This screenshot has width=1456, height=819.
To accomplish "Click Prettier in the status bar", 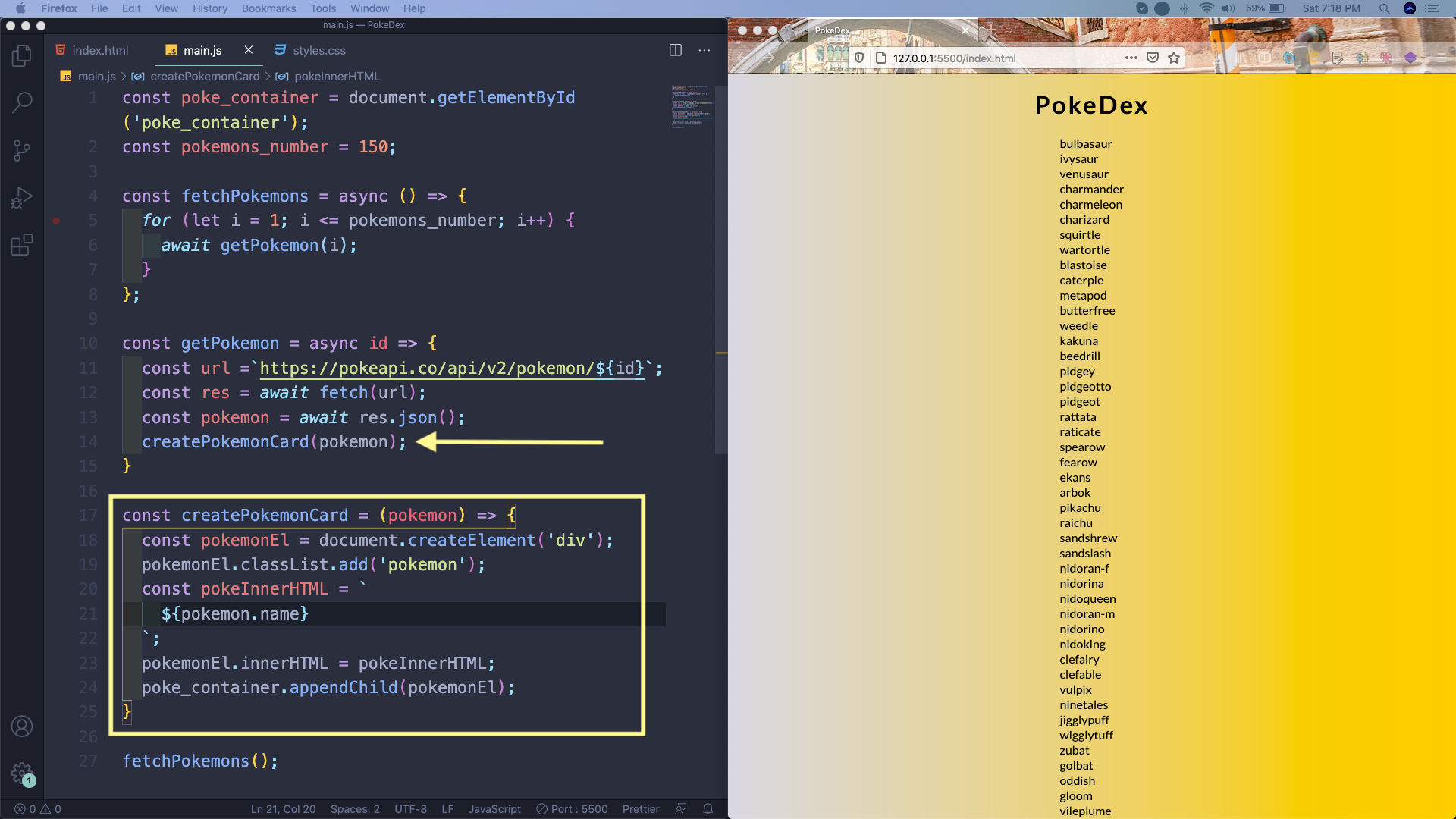I will (641, 809).
